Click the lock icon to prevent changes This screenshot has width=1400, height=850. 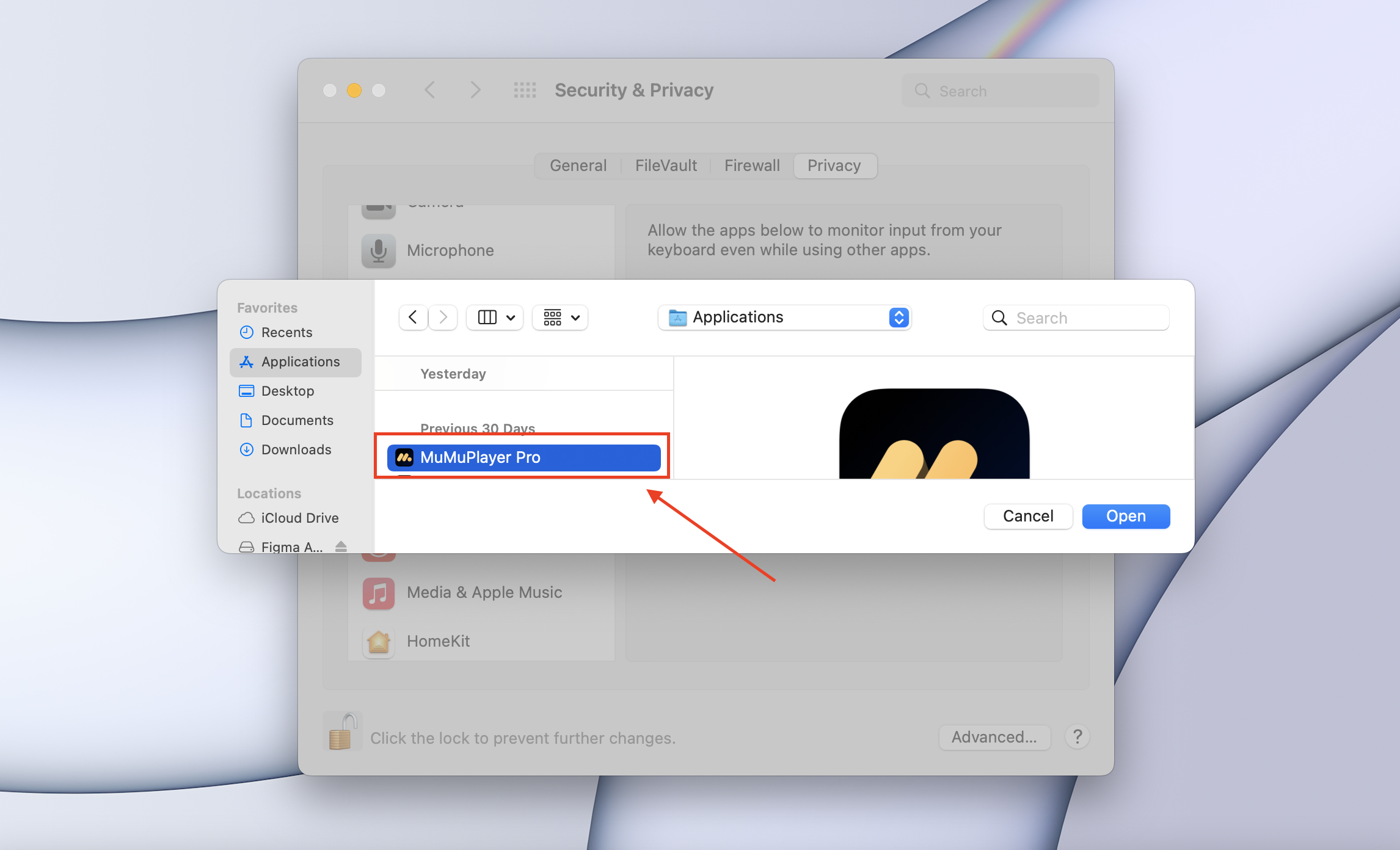pyautogui.click(x=341, y=732)
